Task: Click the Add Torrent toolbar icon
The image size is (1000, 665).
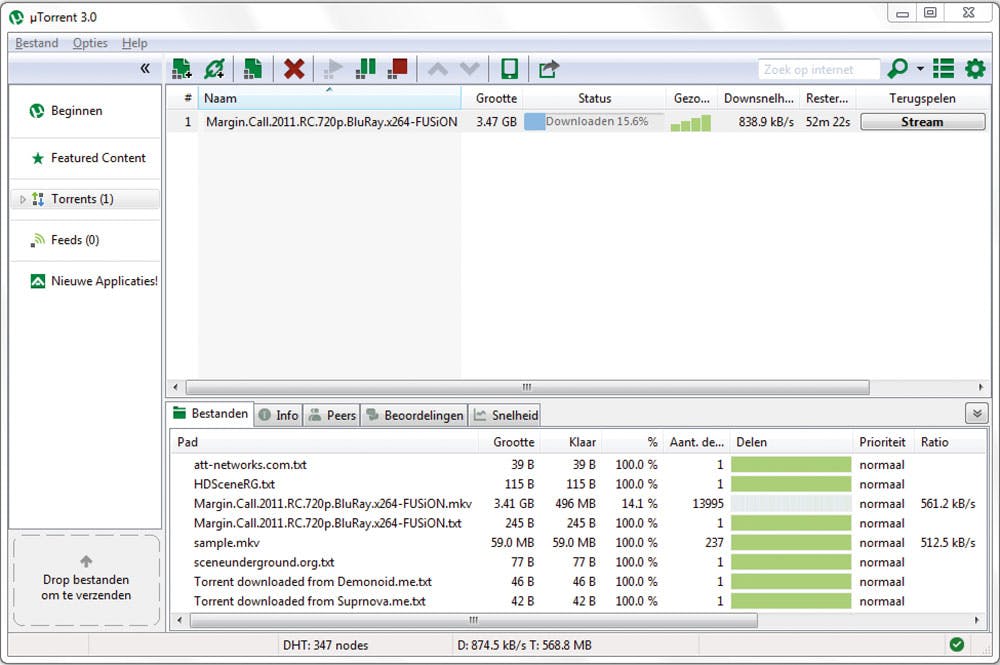Action: click(x=182, y=69)
